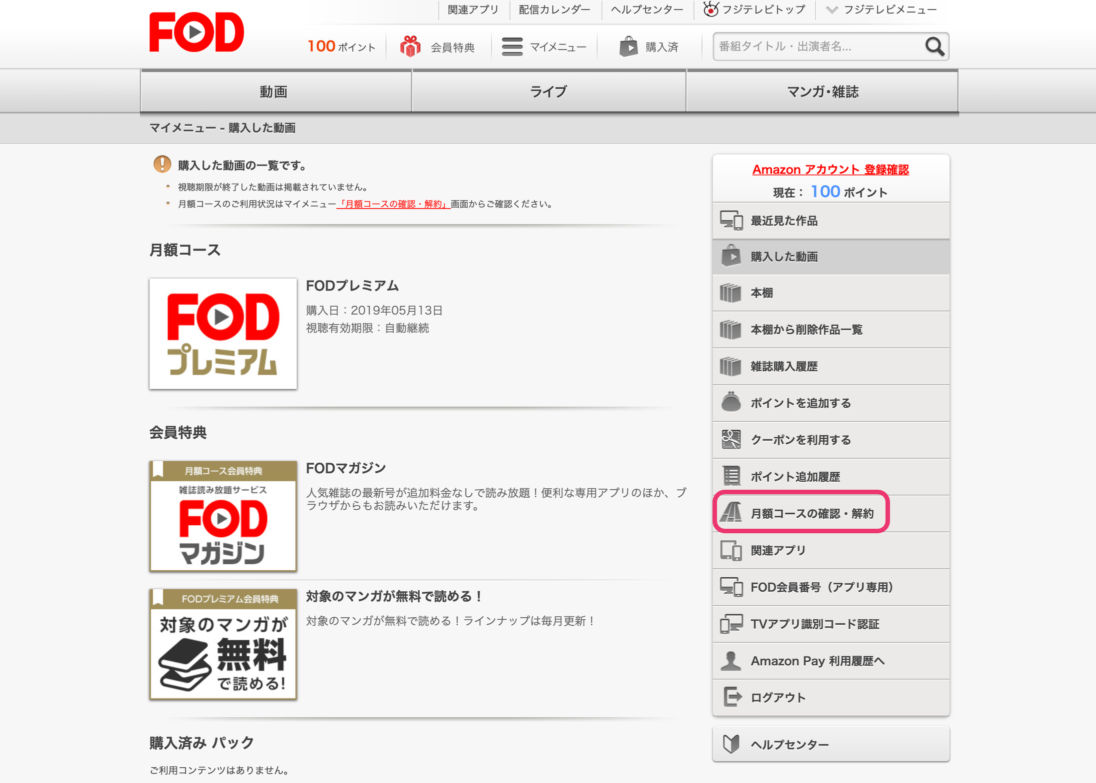
Task: Click the FODプレミアム thumbnail image
Action: click(223, 334)
